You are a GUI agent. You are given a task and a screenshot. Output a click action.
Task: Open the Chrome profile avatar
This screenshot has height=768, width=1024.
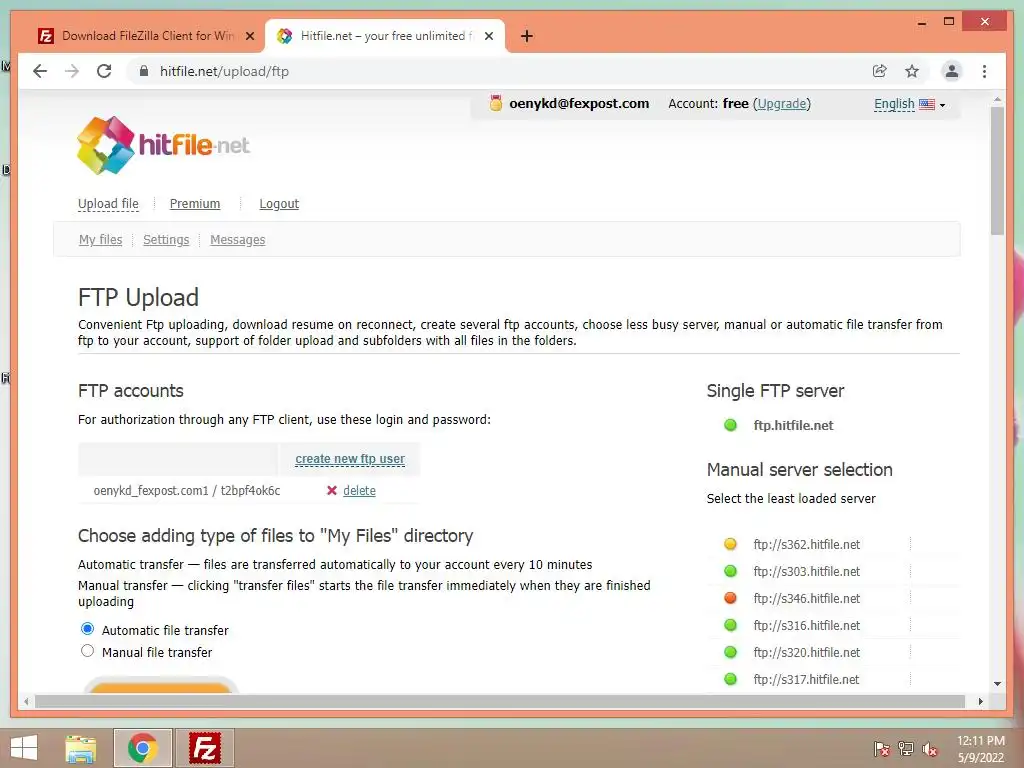click(x=952, y=71)
